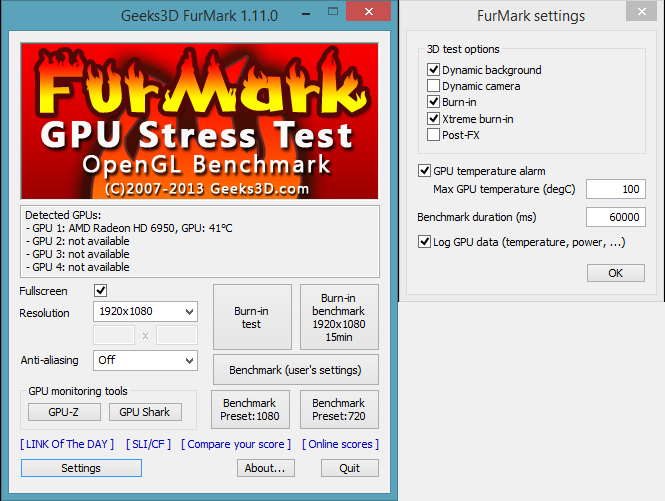
Task: Click the FurMark settings title text
Action: pos(531,16)
